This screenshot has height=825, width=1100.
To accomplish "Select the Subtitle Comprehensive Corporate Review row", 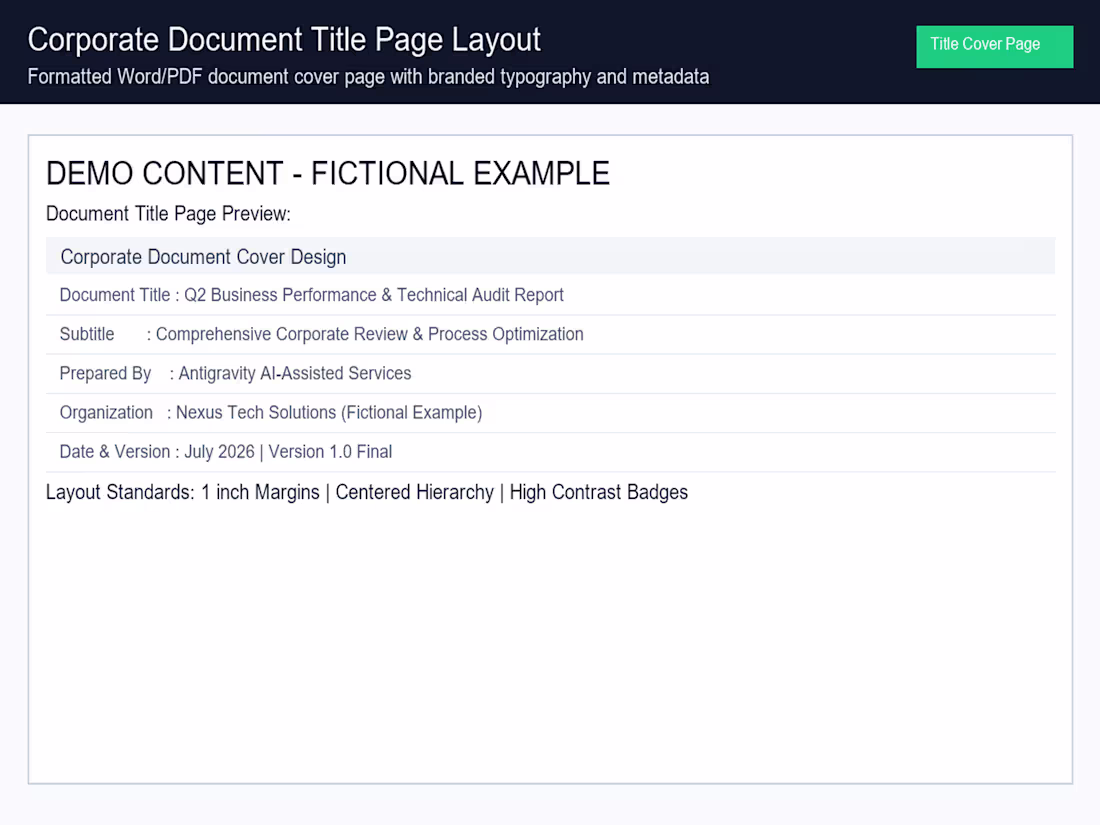I will [551, 335].
